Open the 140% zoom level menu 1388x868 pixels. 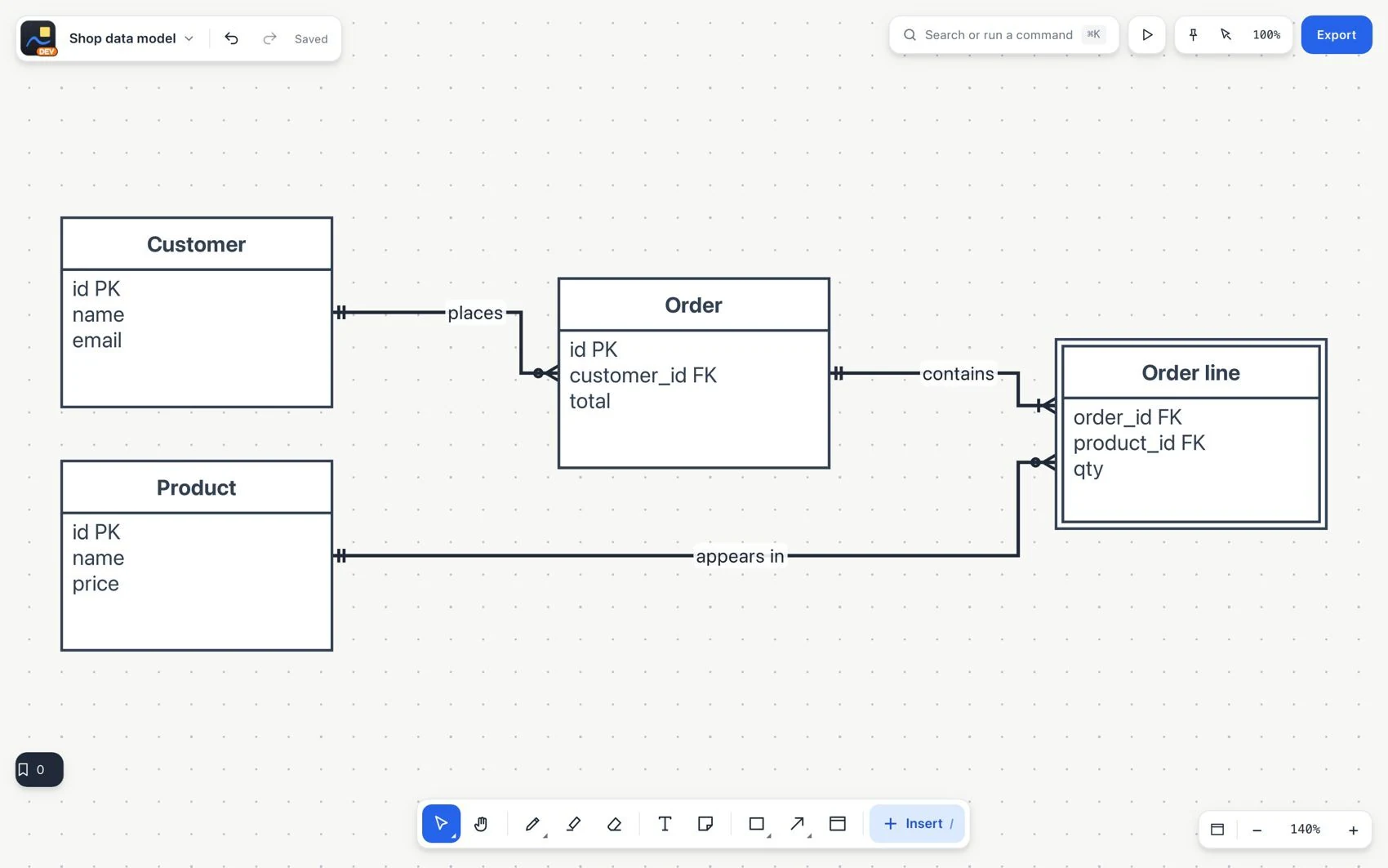click(x=1305, y=830)
